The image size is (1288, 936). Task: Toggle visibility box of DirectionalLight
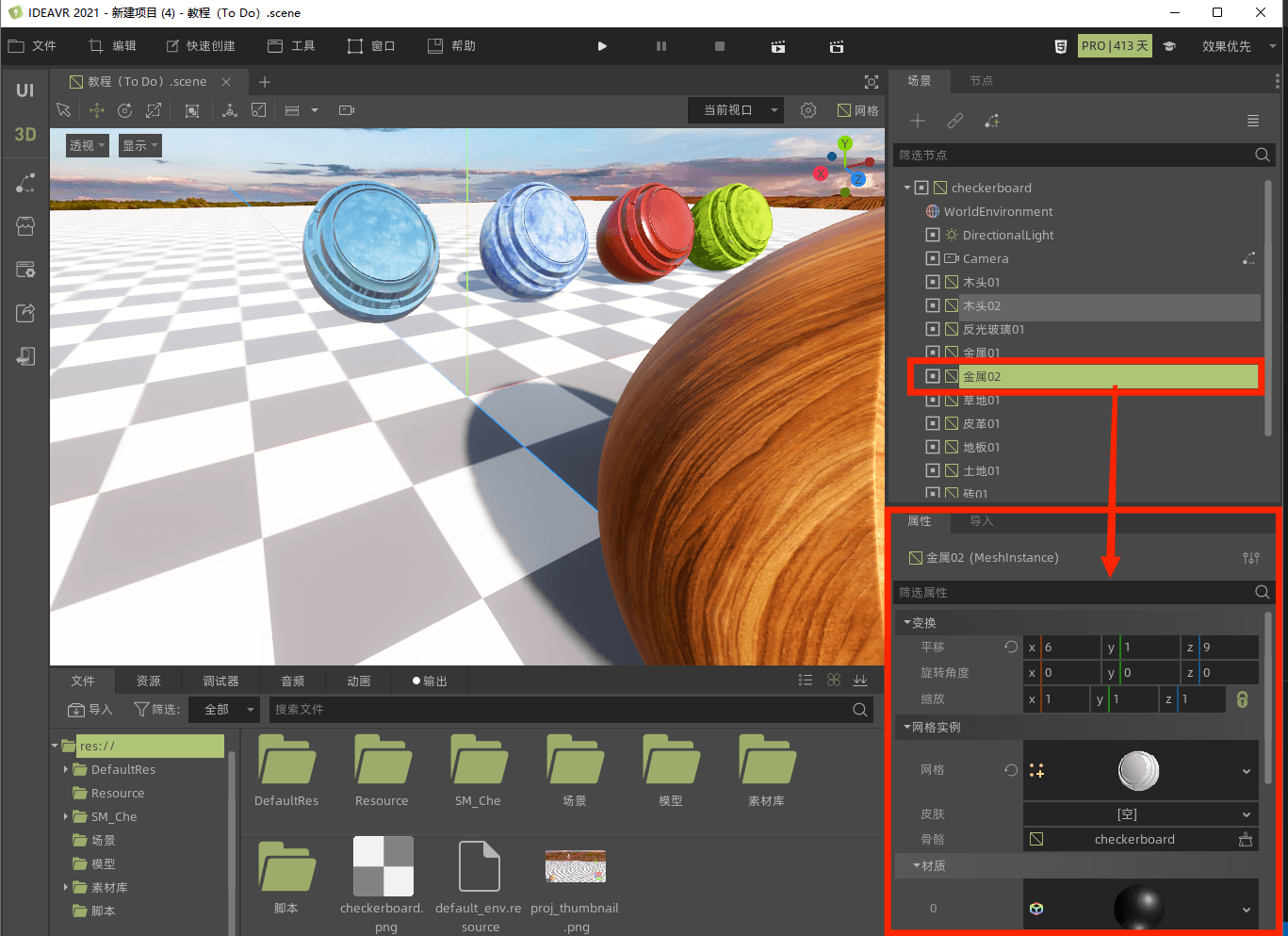click(933, 235)
